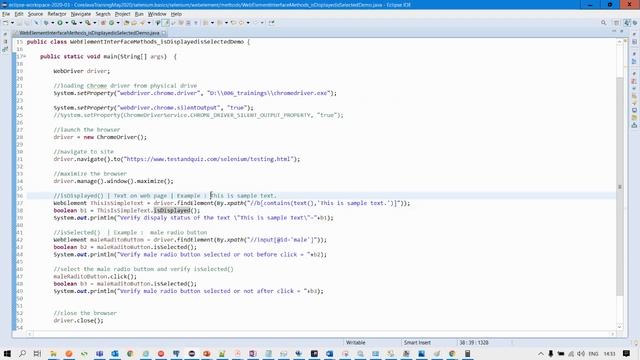Viewport: 640px width, 360px height.
Task: Open Task View on the taskbar
Action: 37,353
